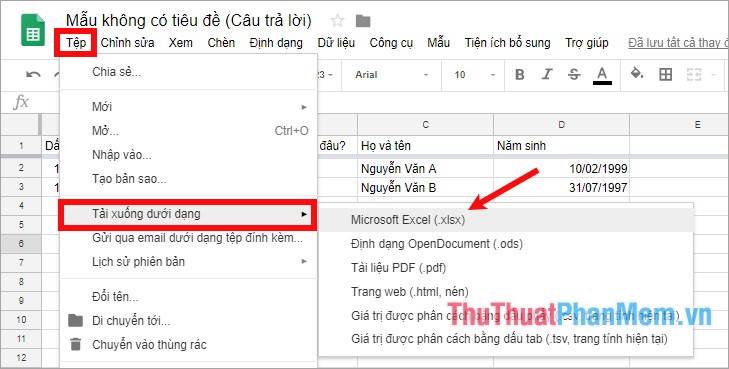Click the cell Nguyễn Văn A
This screenshot has height=369, width=729.
pos(425,169)
